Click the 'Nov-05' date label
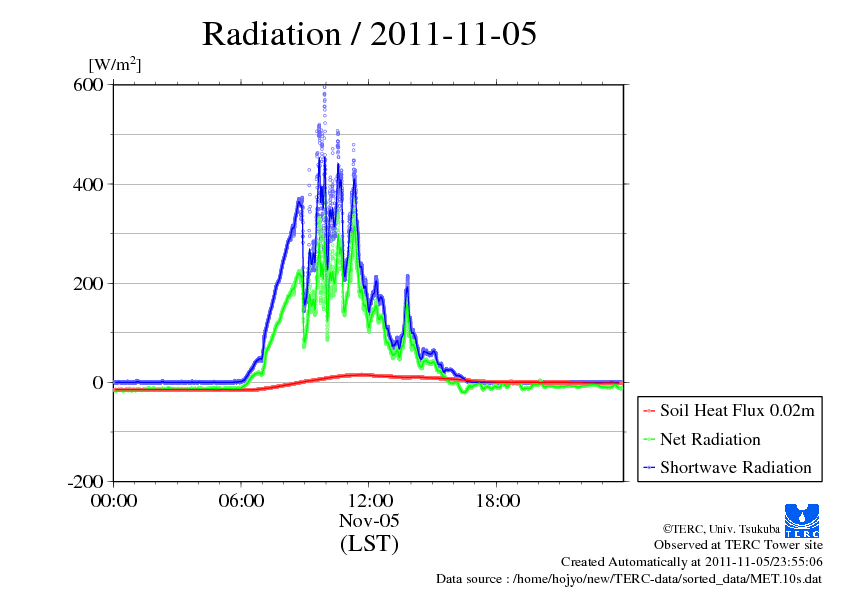The height and width of the screenshot is (595, 842). [369, 520]
